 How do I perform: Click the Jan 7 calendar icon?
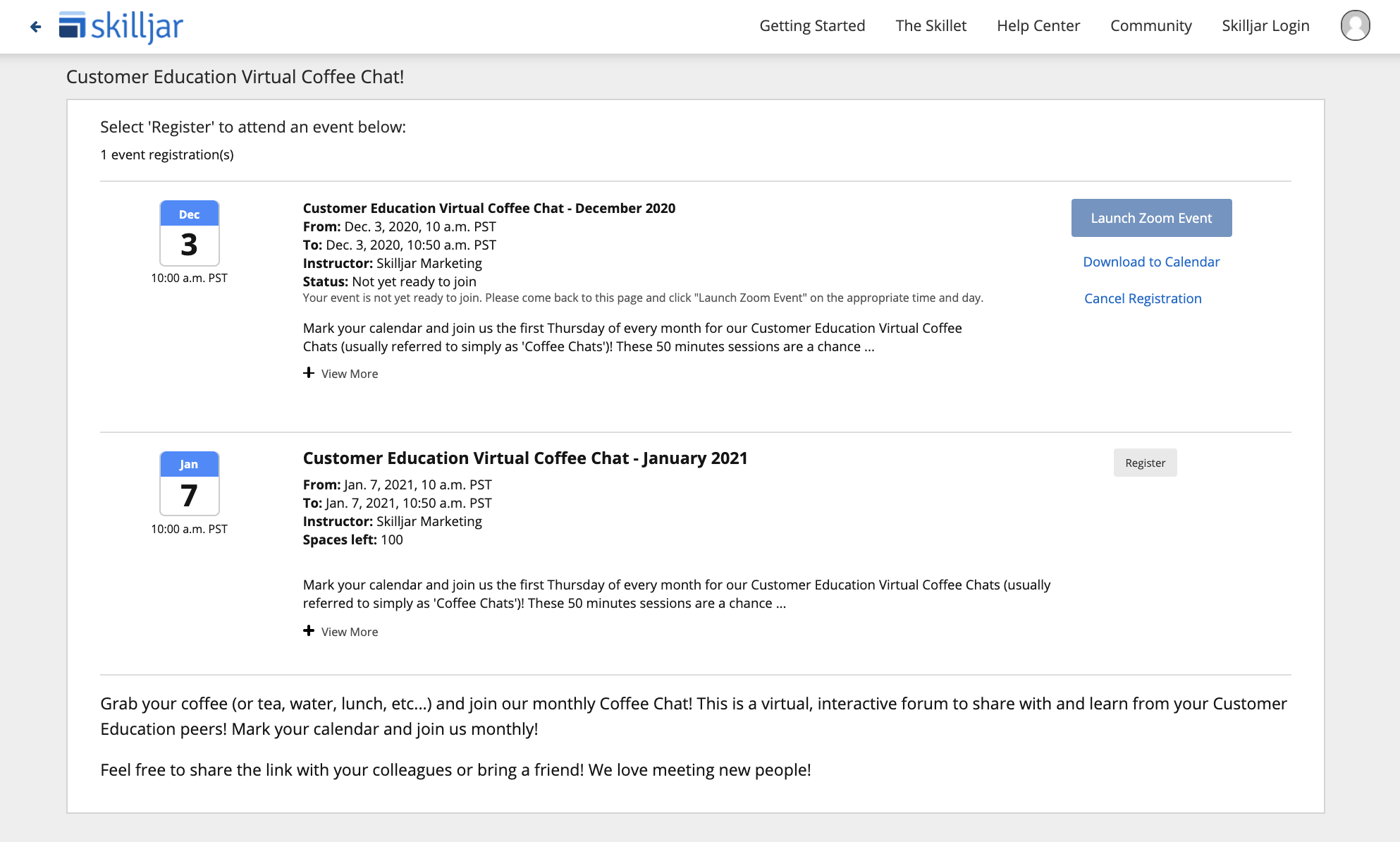pos(189,484)
